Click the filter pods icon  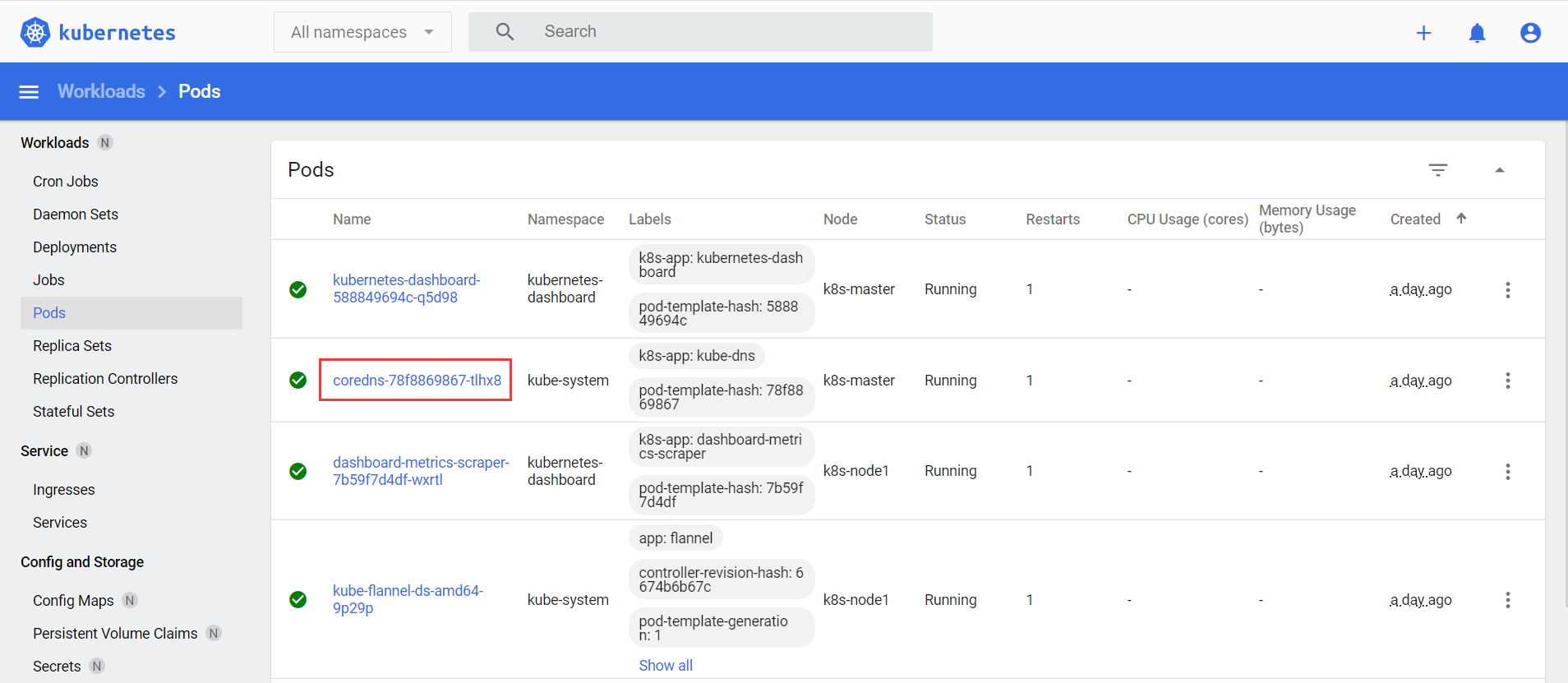coord(1438,170)
